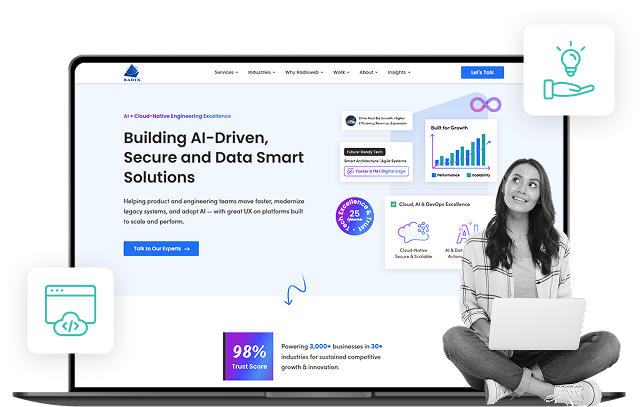
Task: Click the 30+ highlighted text
Action: (x=377, y=346)
